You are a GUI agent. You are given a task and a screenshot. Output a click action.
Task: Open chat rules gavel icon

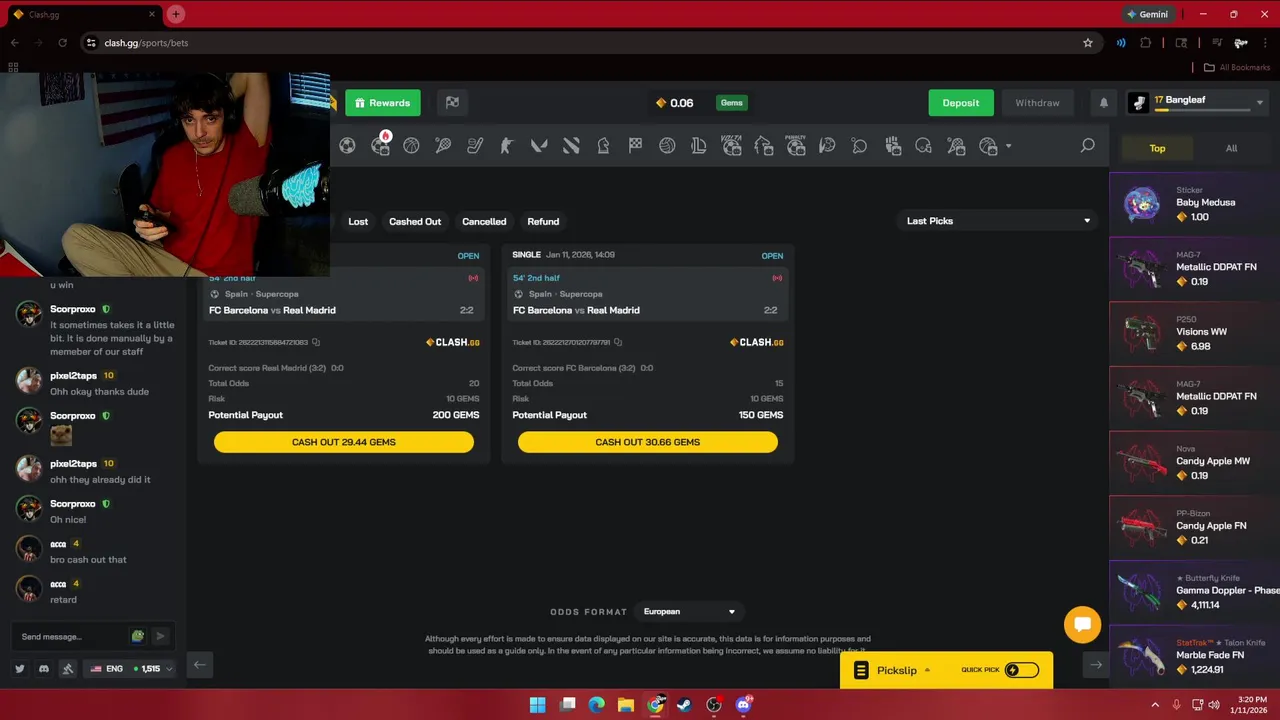(x=68, y=669)
